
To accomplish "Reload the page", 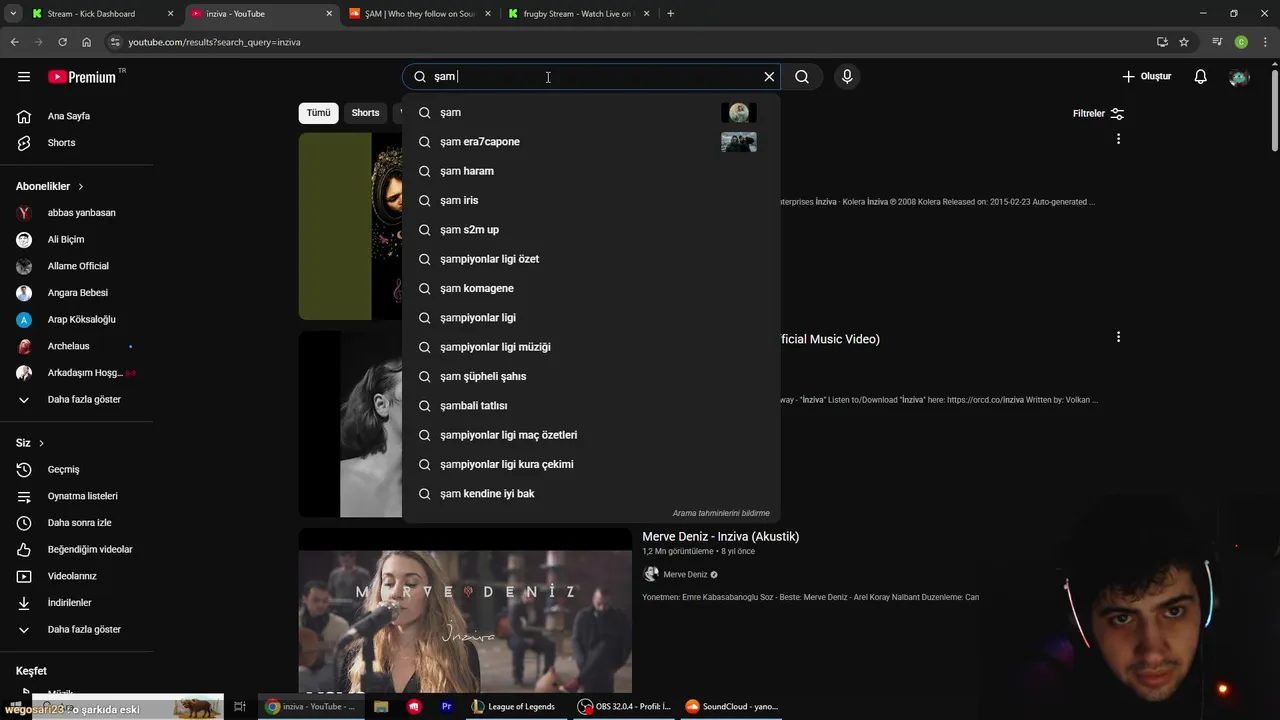I will 62,42.
